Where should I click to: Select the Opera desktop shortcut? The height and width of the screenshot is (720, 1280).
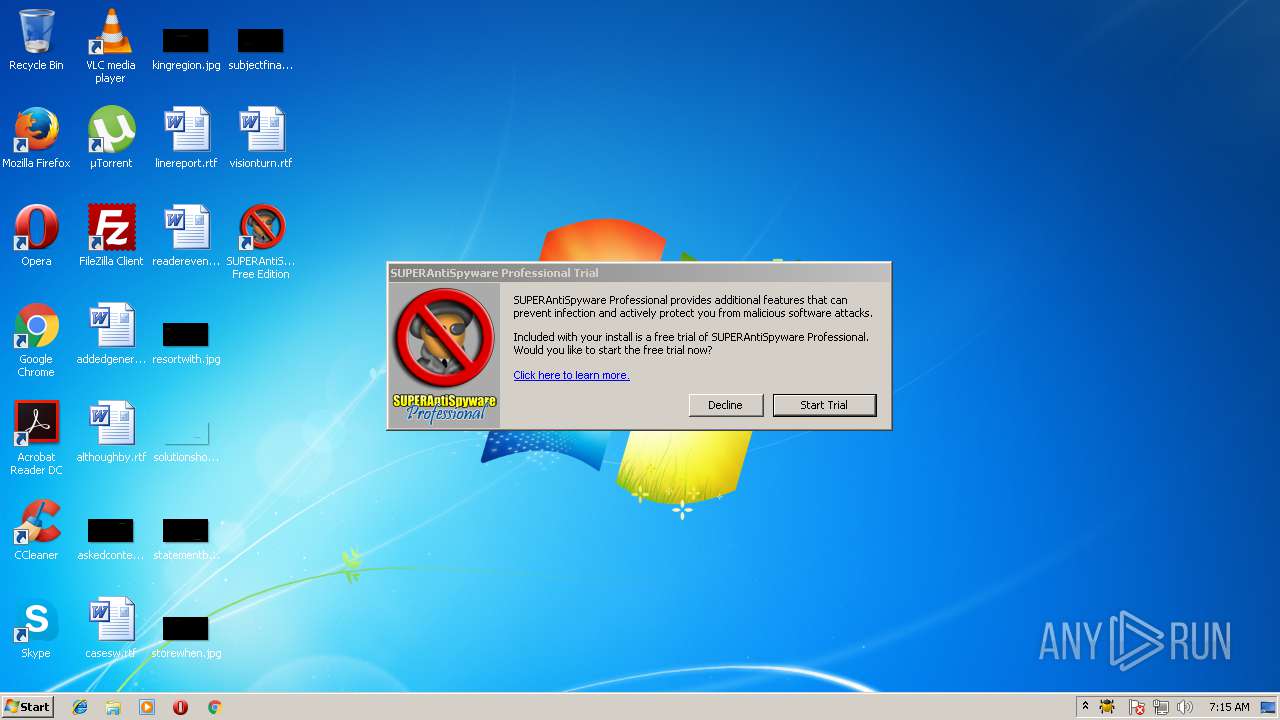point(36,236)
